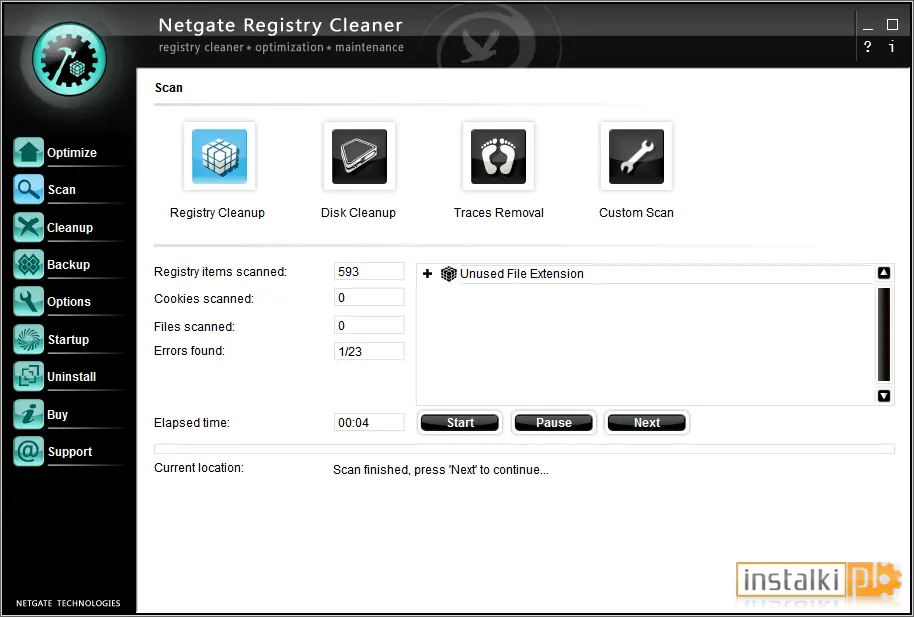The width and height of the screenshot is (914, 617).
Task: Click the Backup icon in sidebar
Action: pyautogui.click(x=29, y=265)
